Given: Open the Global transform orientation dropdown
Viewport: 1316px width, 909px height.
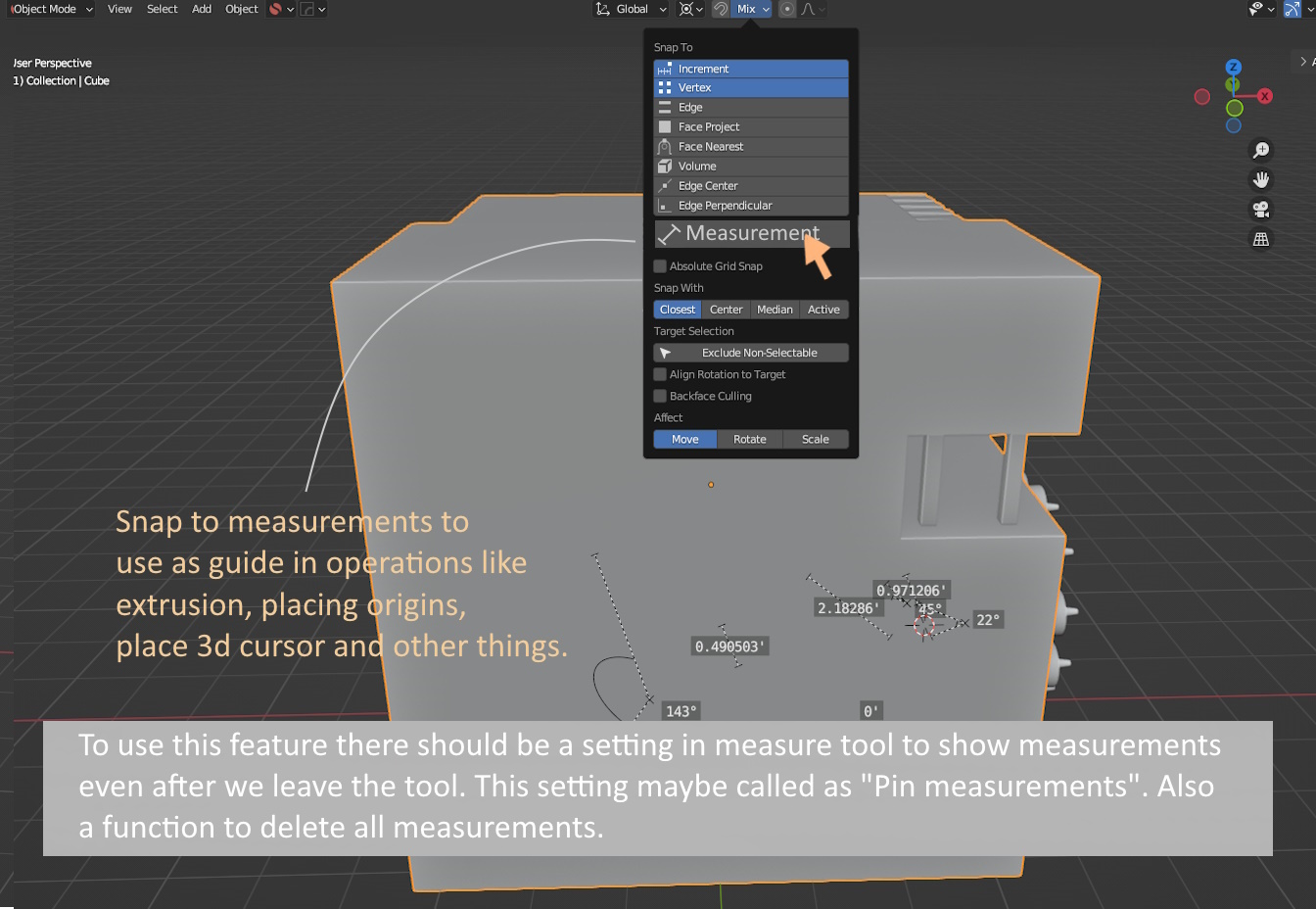Looking at the screenshot, I should tap(632, 9).
